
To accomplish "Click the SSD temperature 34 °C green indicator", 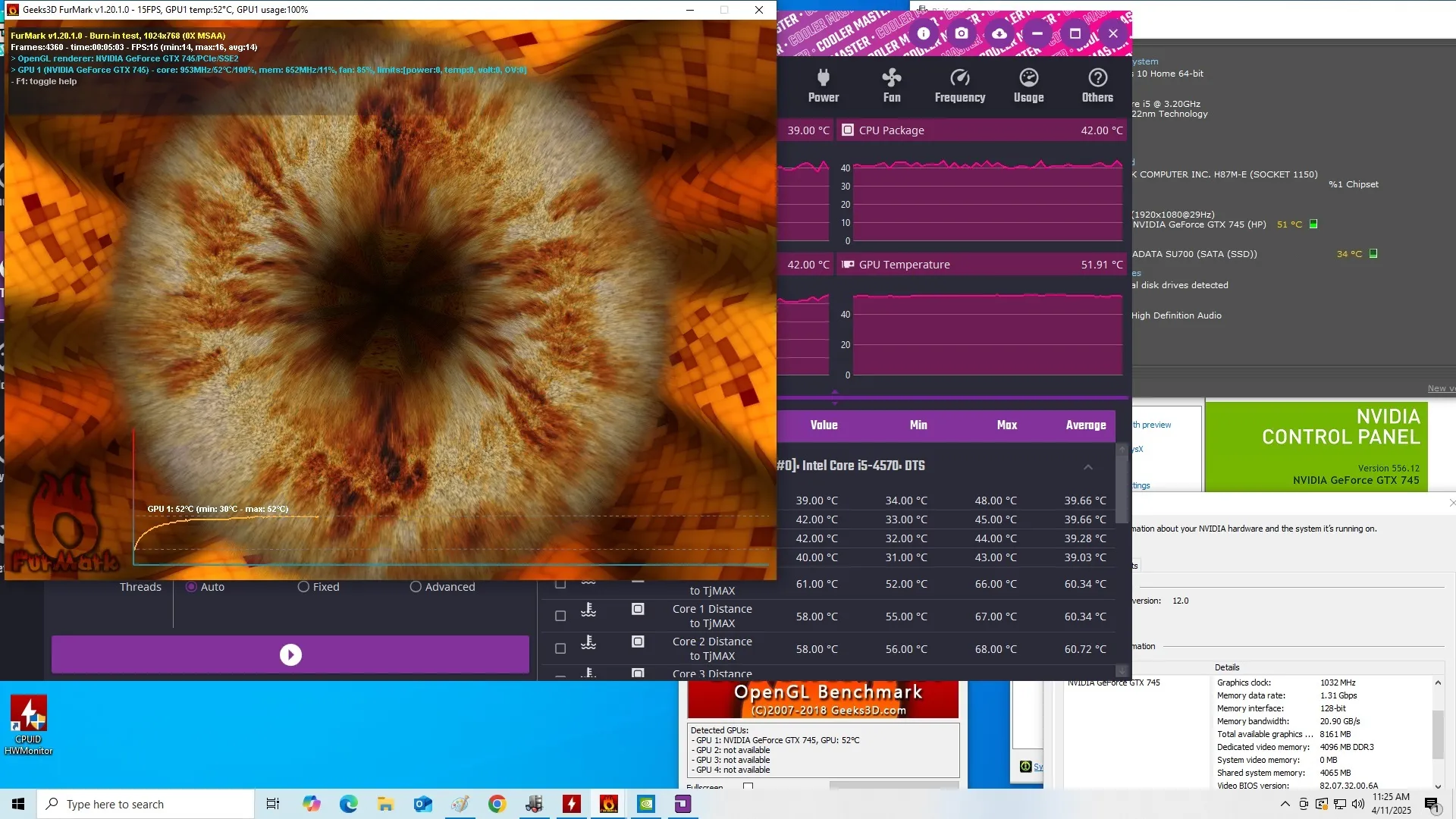I will coord(1373,253).
